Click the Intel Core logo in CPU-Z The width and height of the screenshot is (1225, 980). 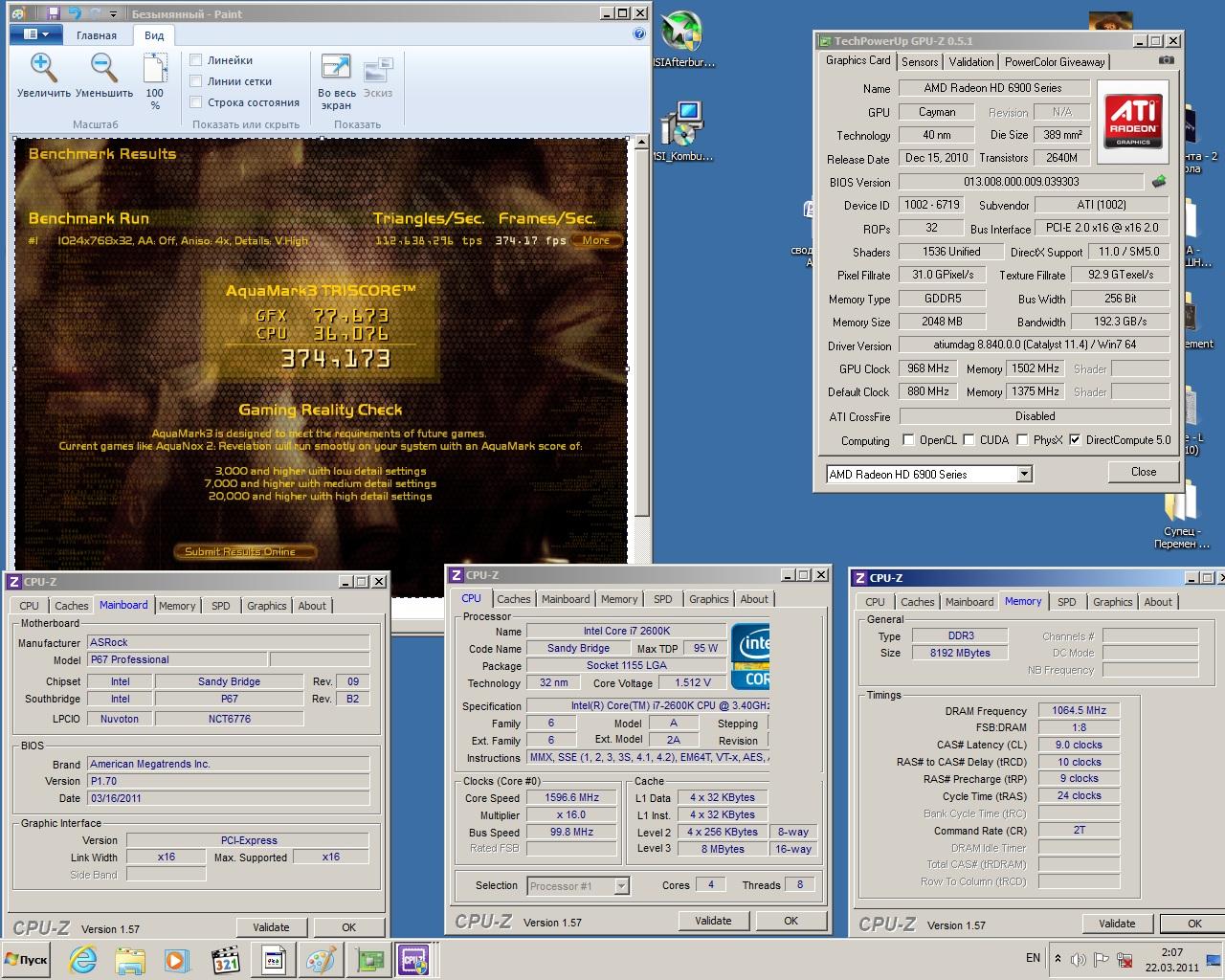click(751, 657)
